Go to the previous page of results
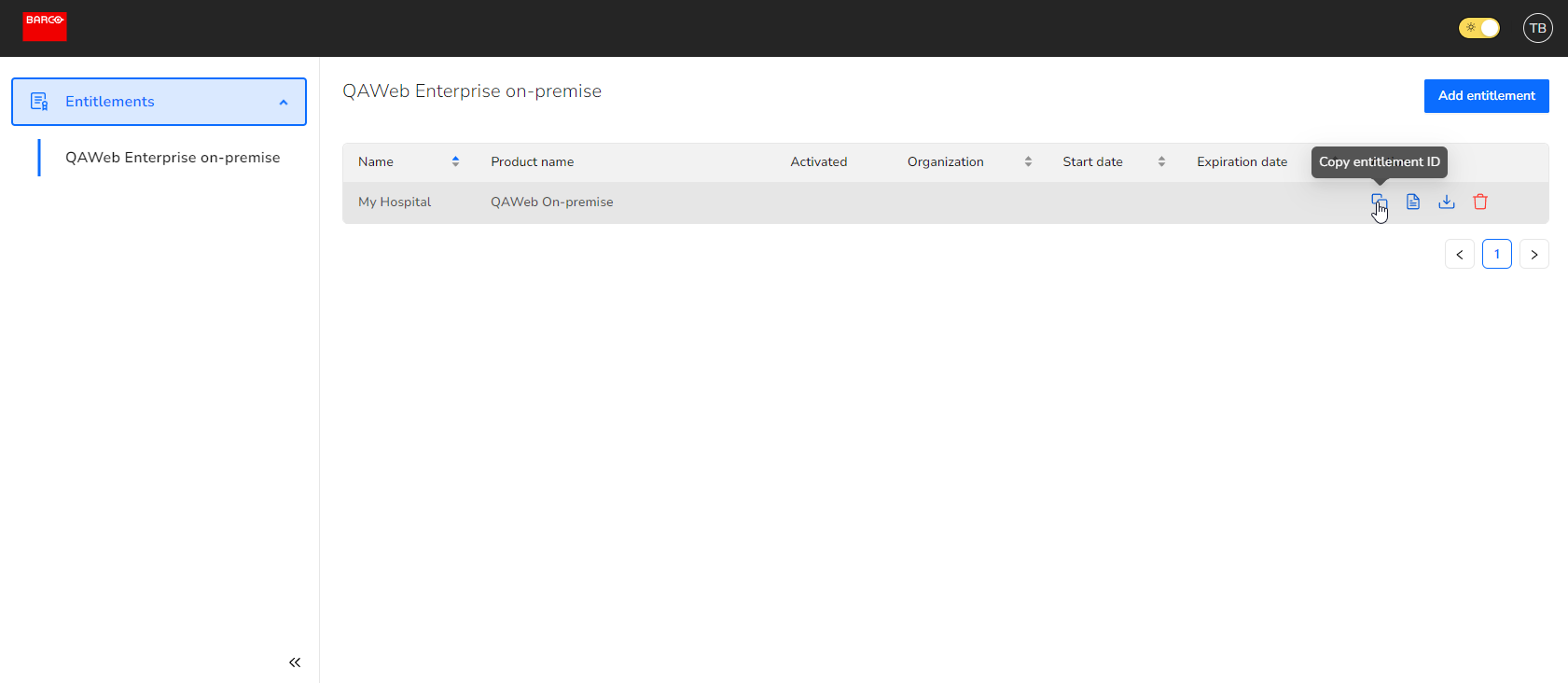The height and width of the screenshot is (683, 1568). [x=1459, y=255]
